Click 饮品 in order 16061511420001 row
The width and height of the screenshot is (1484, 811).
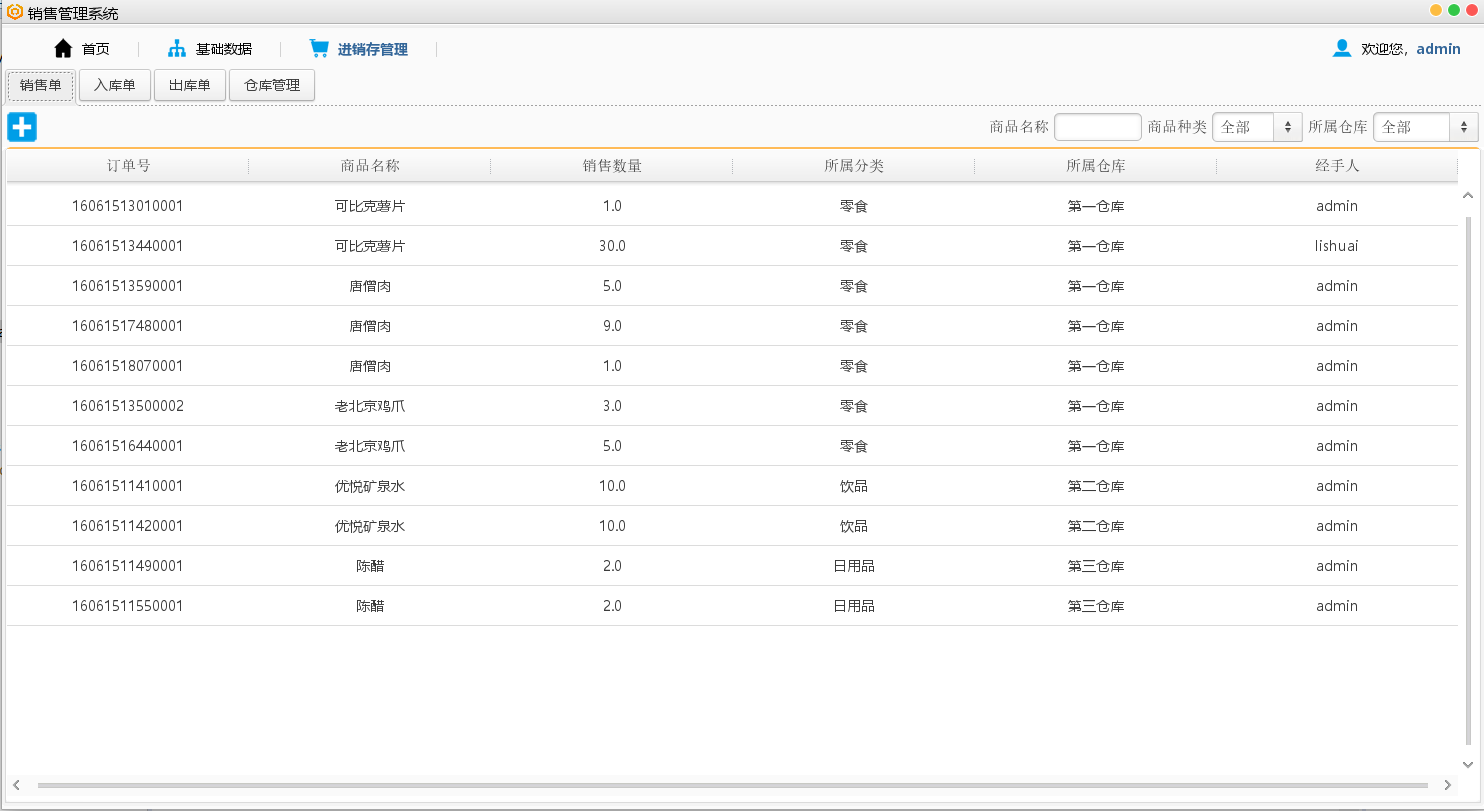click(x=854, y=526)
